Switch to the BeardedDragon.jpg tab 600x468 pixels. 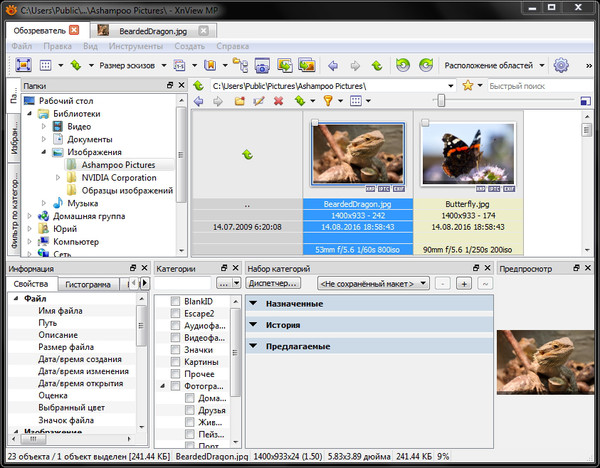coord(153,31)
